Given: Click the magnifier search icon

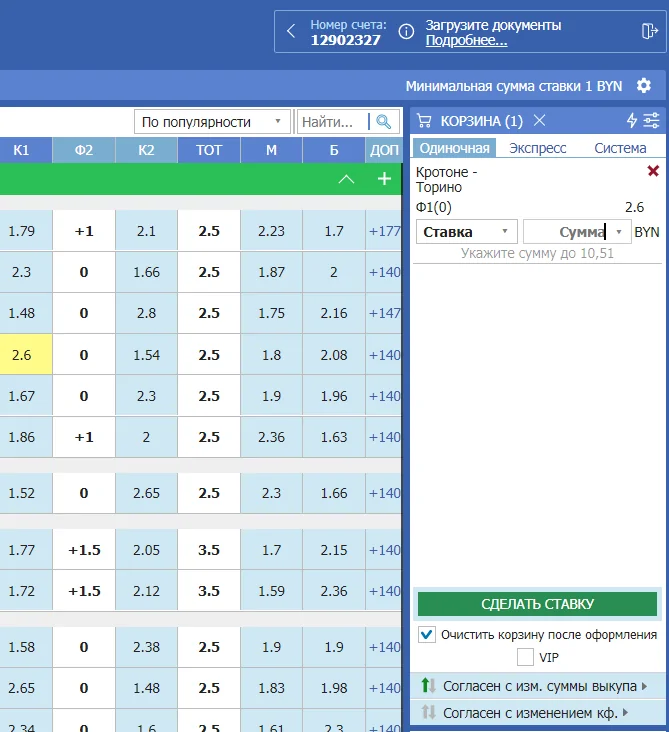Looking at the screenshot, I should (383, 122).
